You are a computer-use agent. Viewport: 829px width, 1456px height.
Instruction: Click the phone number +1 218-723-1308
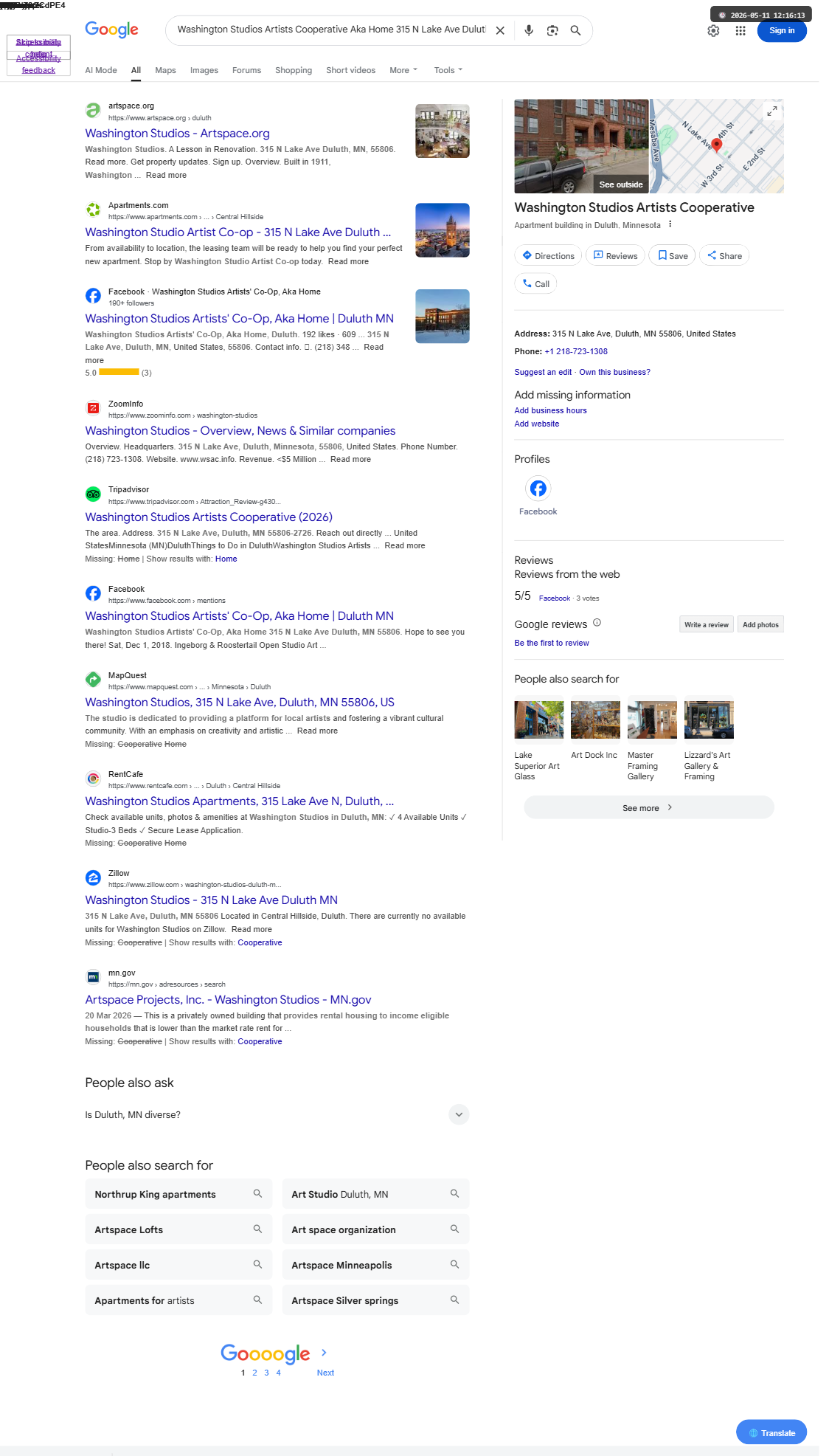[x=576, y=351]
